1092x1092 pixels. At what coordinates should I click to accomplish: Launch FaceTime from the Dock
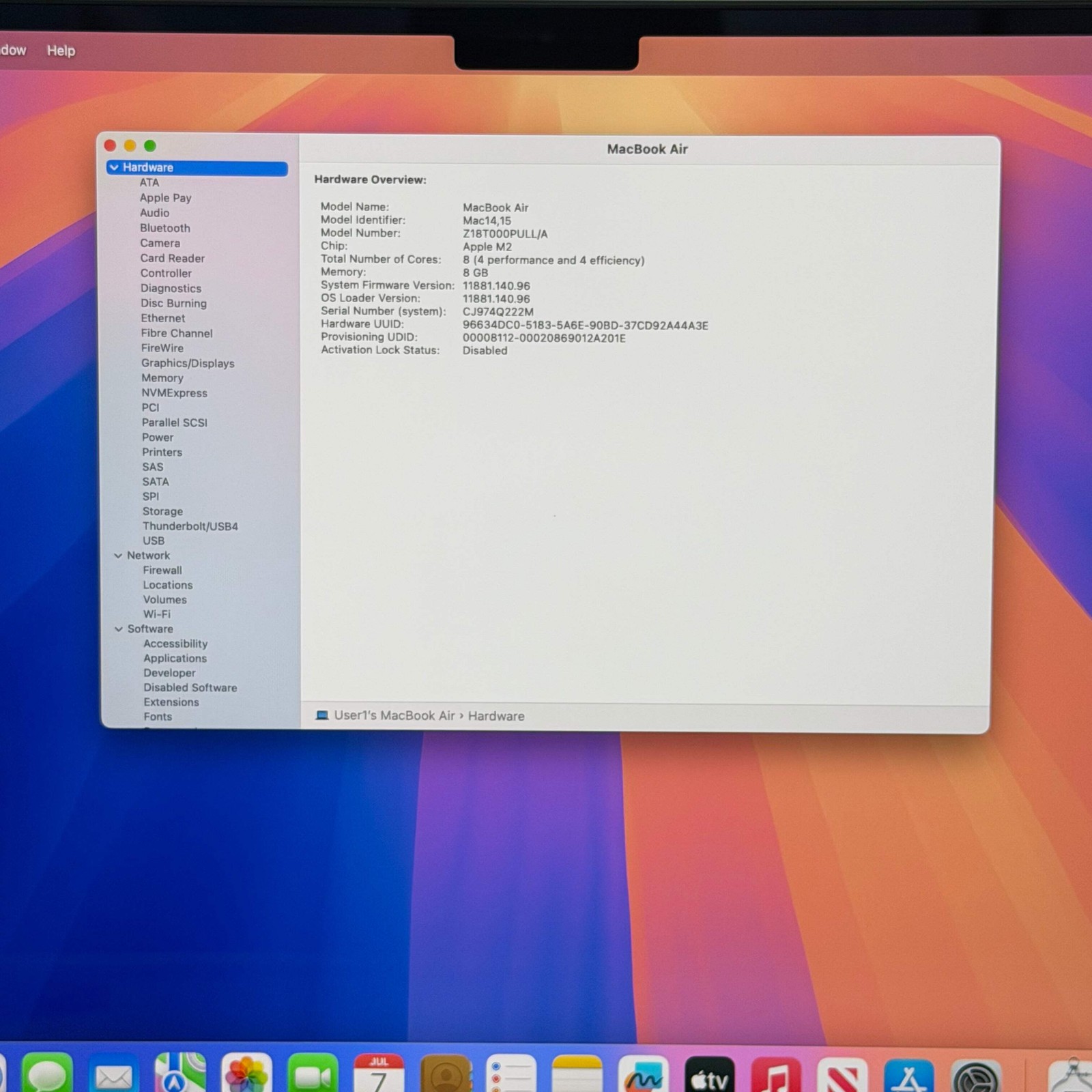point(313,1074)
